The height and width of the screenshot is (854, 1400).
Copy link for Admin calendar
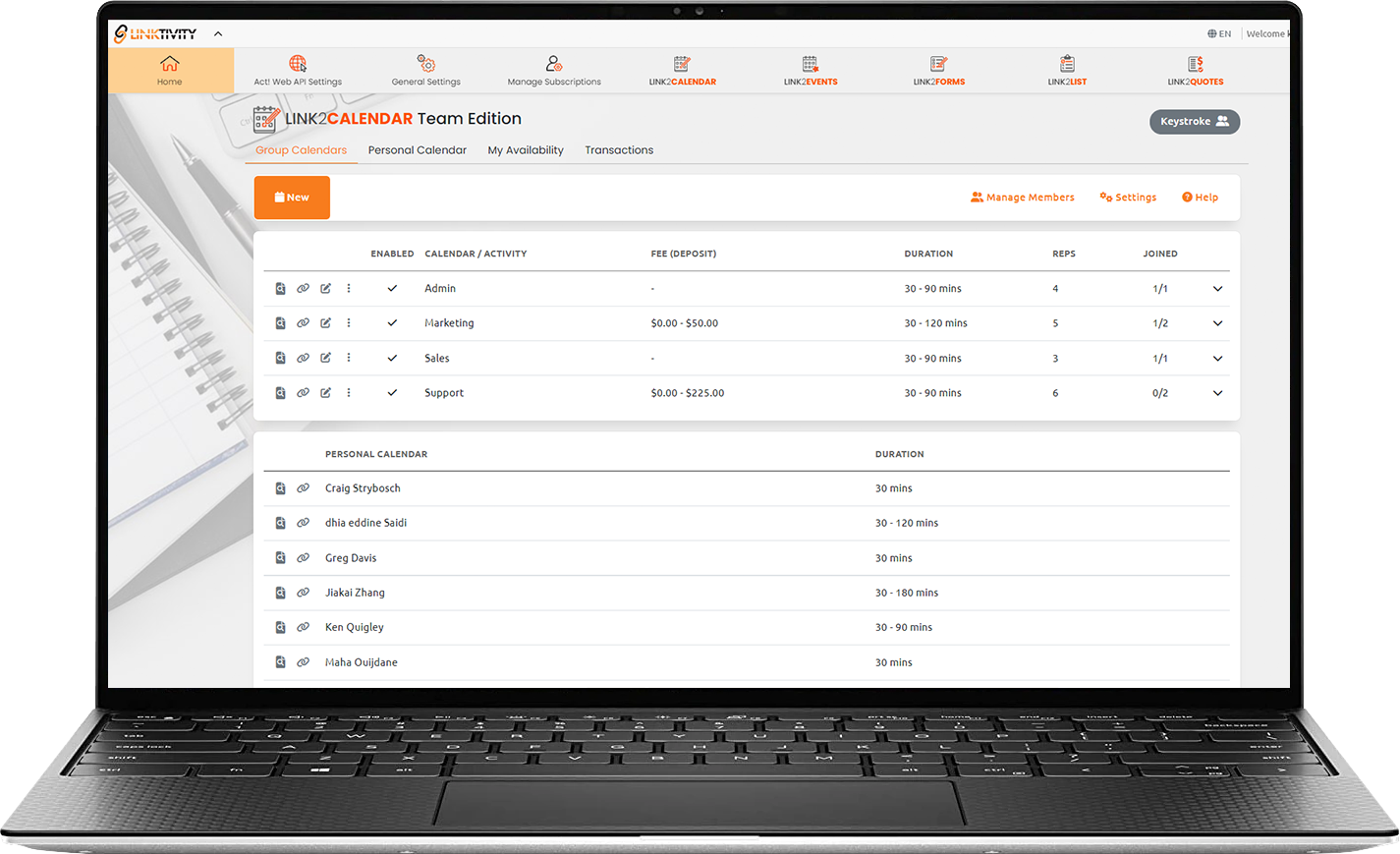pyautogui.click(x=303, y=289)
